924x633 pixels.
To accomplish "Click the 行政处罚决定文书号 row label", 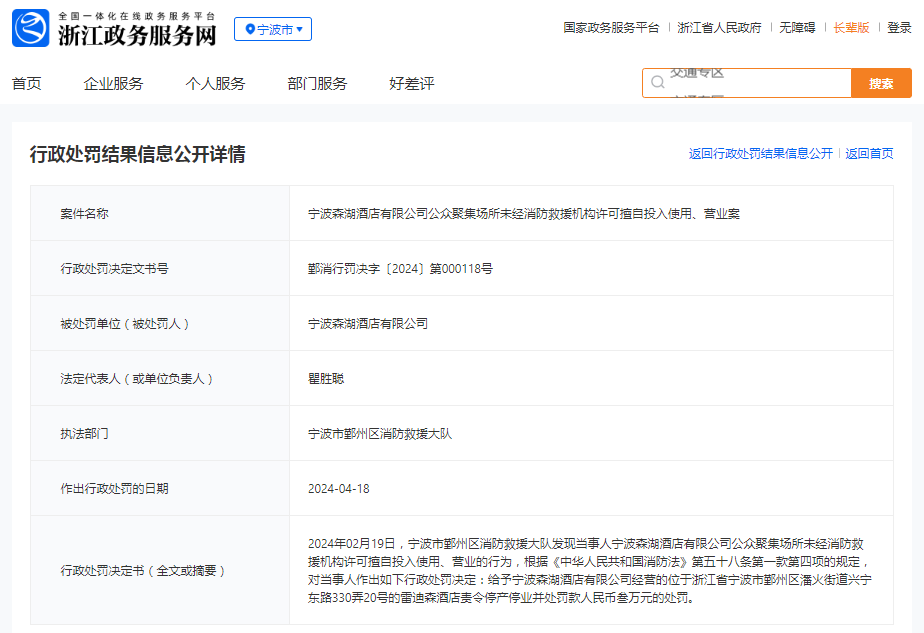I will (x=114, y=269).
